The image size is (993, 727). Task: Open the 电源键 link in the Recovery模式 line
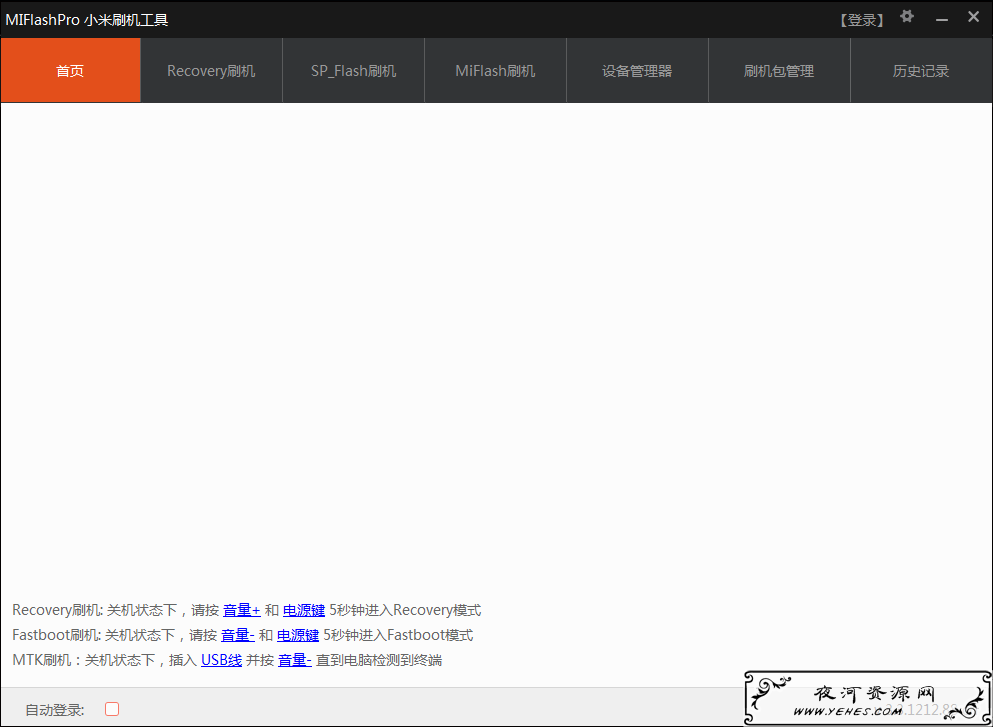point(304,610)
